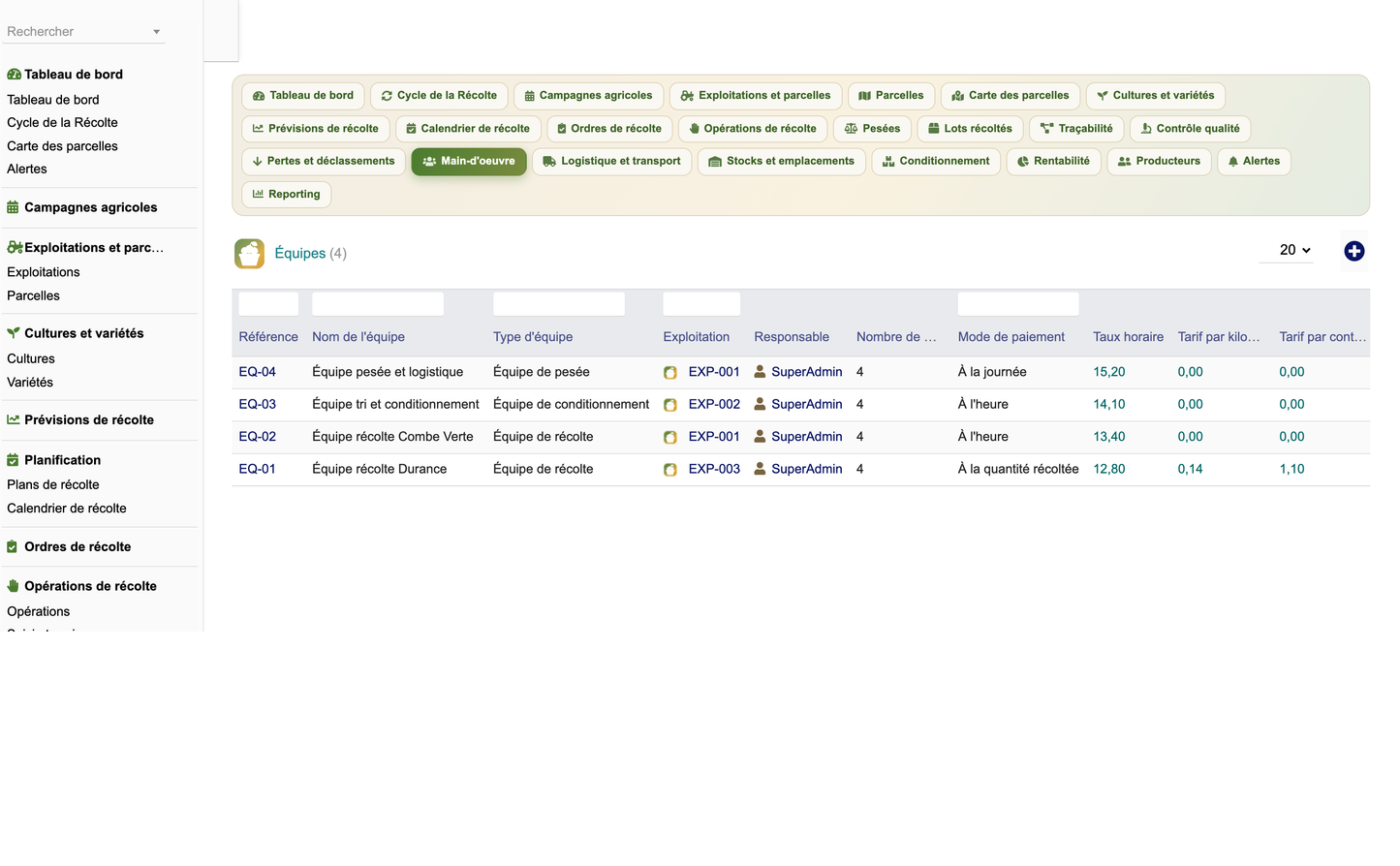This screenshot has width=1400, height=866.
Task: Open team reference EQ-04
Action: 258,372
